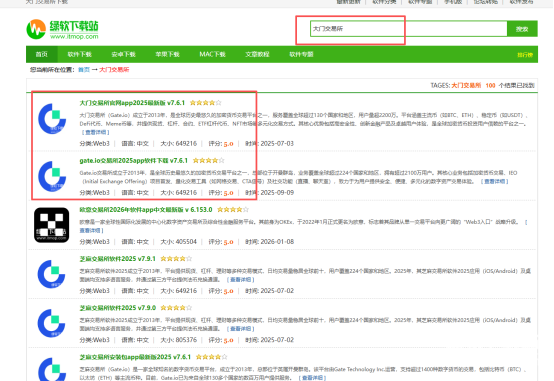Click the date 2025-07-03 in first result
Screen dimensions: 554x381
click(x=277, y=143)
